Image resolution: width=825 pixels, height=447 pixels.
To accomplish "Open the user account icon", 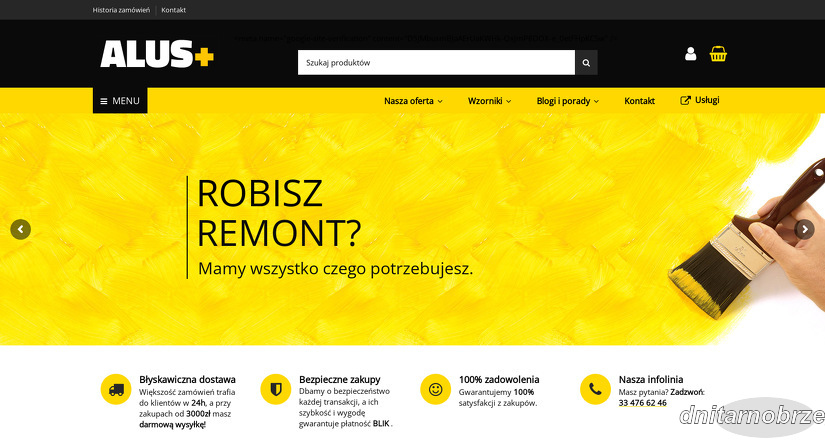I will 690,54.
